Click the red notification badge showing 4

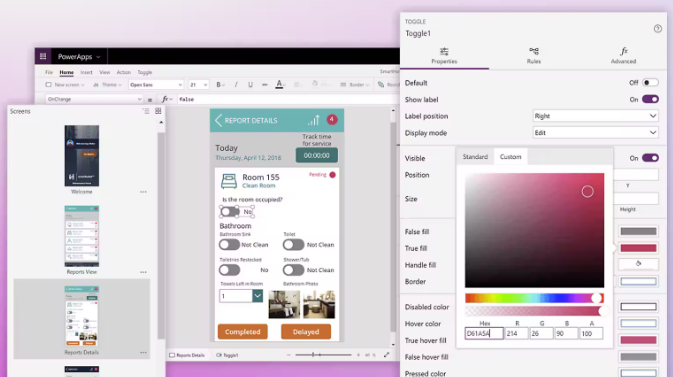[332, 119]
